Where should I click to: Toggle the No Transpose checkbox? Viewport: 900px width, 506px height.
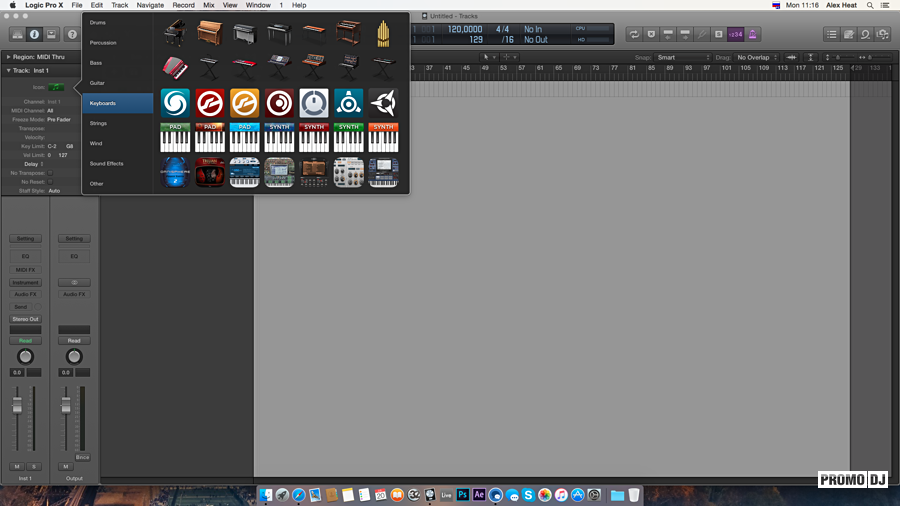click(50, 173)
